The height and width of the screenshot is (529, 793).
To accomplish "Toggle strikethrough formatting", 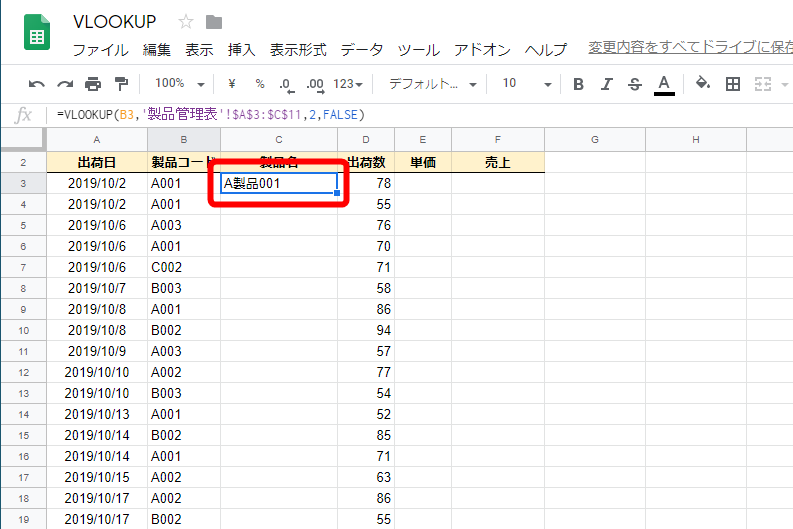I will 635,84.
